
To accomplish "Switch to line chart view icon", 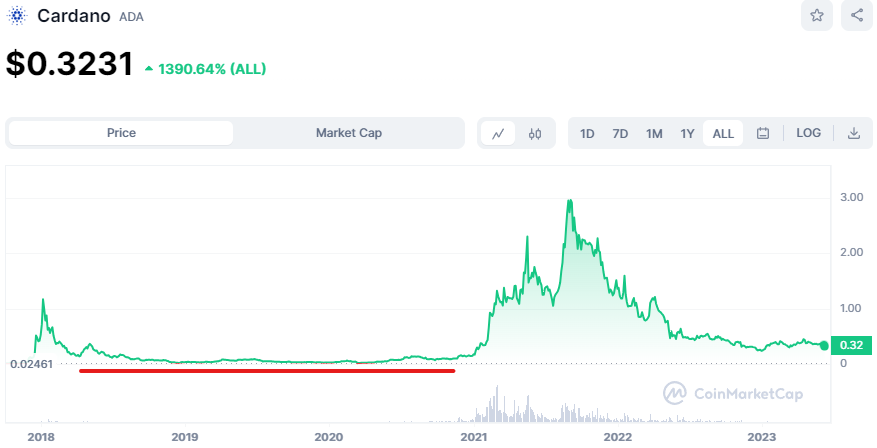I will tap(498, 133).
